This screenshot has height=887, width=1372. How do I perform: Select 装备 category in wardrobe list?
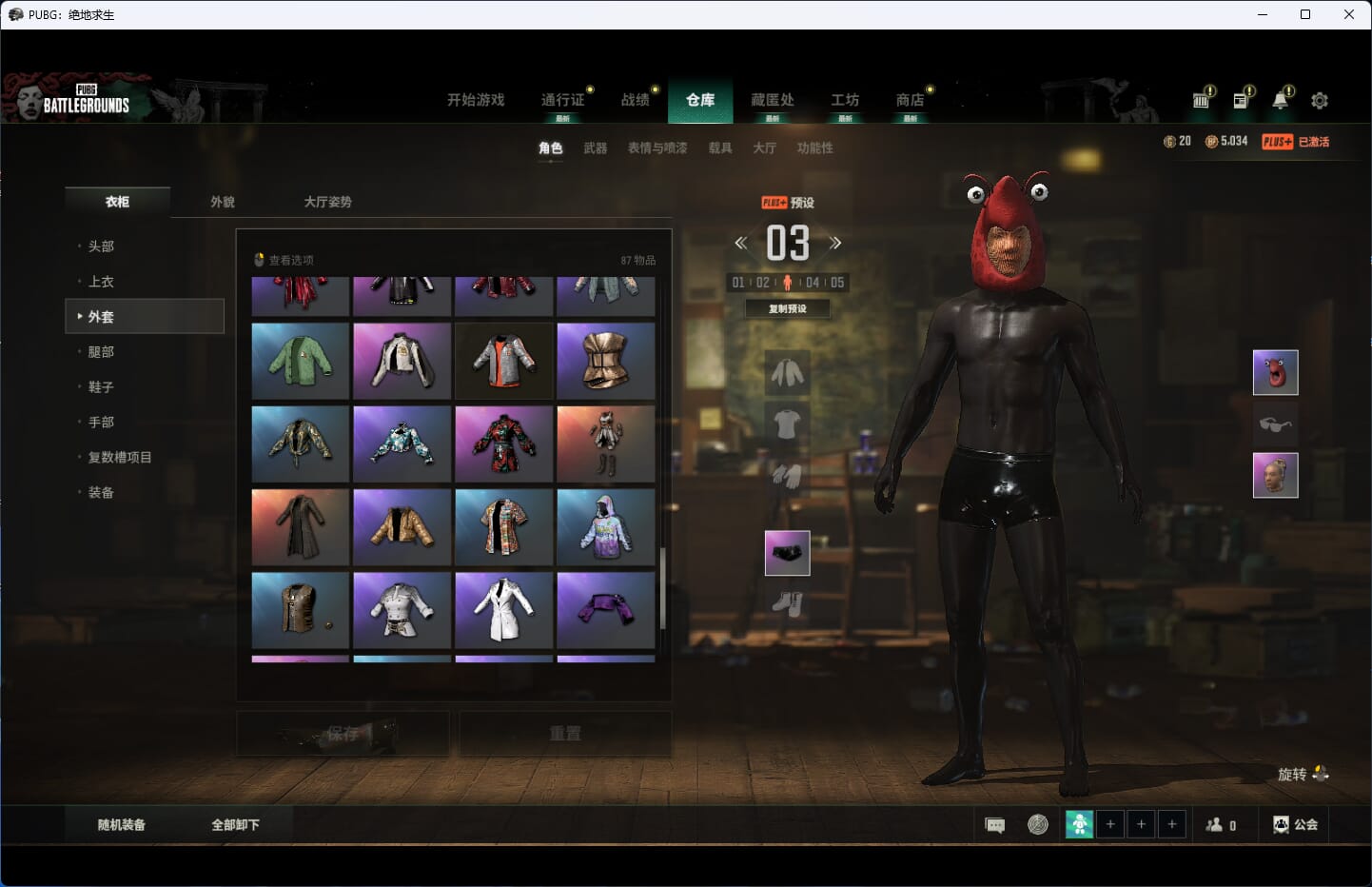coord(145,493)
